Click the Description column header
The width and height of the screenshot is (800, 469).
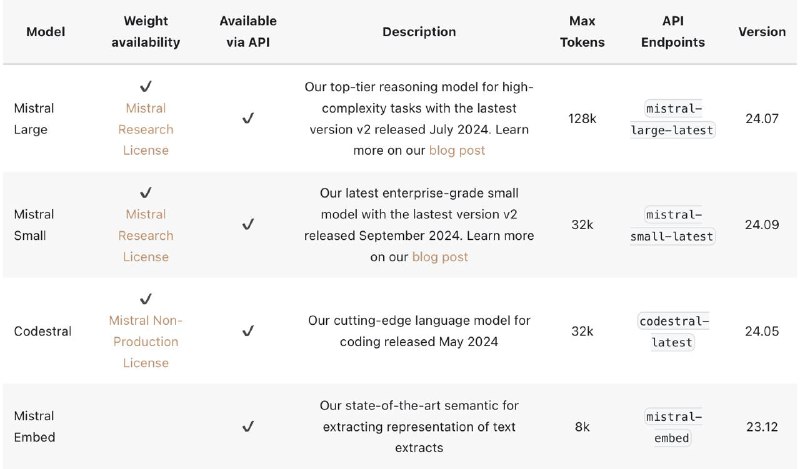pyautogui.click(x=419, y=32)
